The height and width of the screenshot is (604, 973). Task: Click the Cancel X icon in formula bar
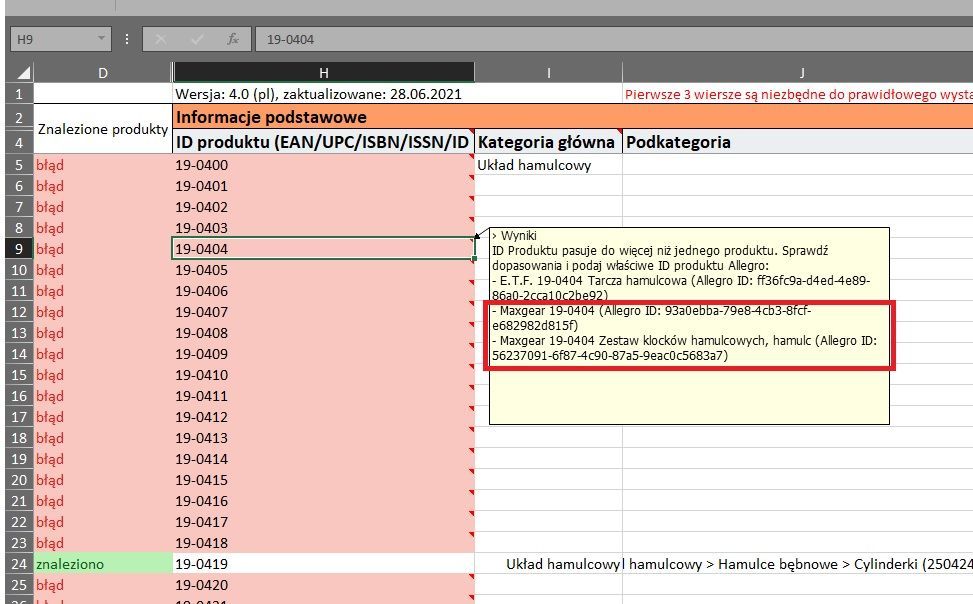[160, 39]
